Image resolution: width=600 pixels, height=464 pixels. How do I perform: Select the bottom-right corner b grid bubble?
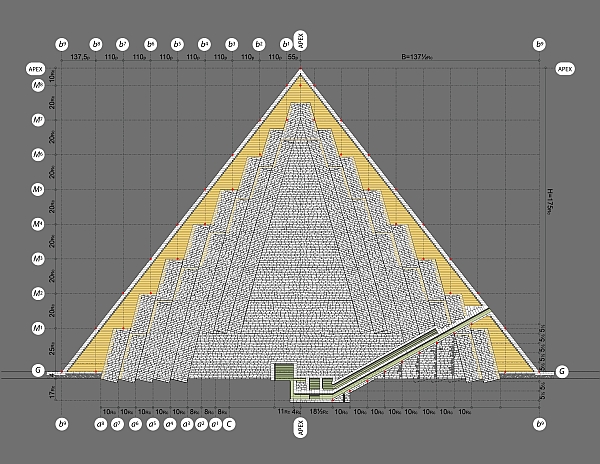[539, 424]
